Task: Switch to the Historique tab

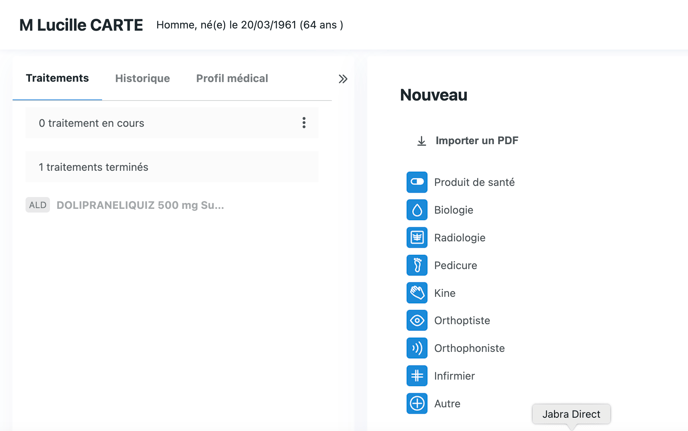Action: pos(142,78)
